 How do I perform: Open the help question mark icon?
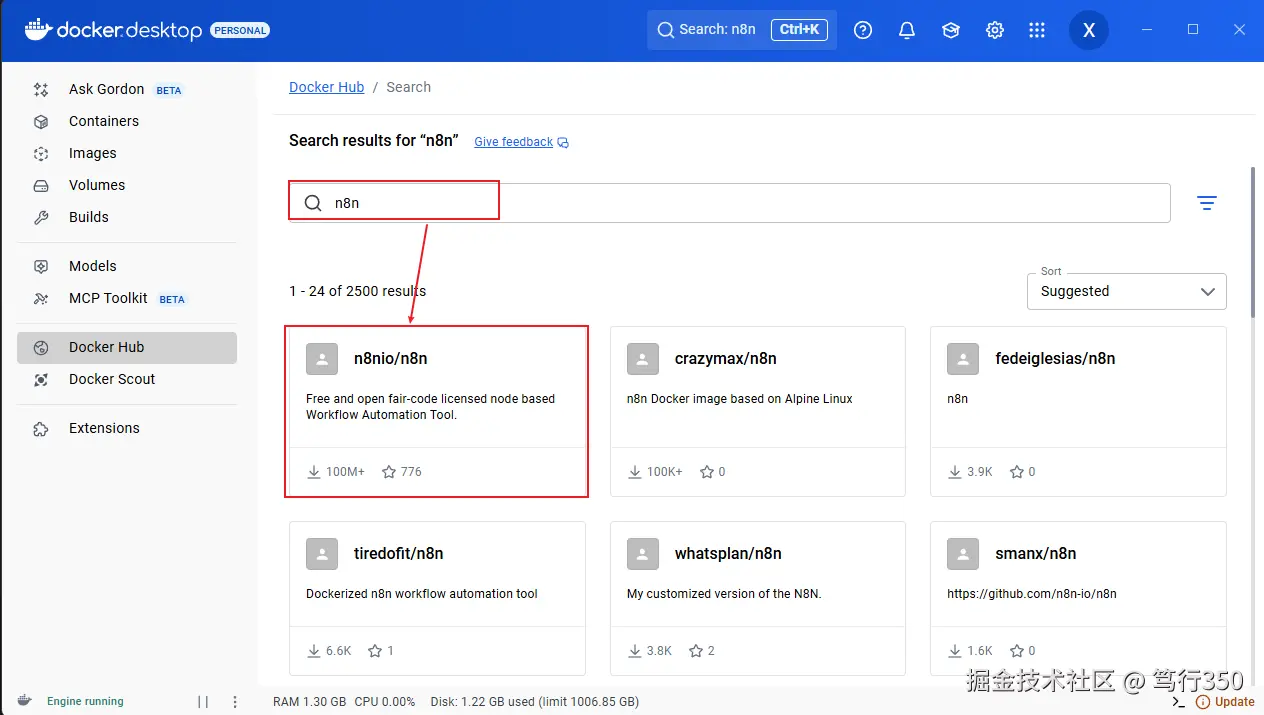coord(863,31)
